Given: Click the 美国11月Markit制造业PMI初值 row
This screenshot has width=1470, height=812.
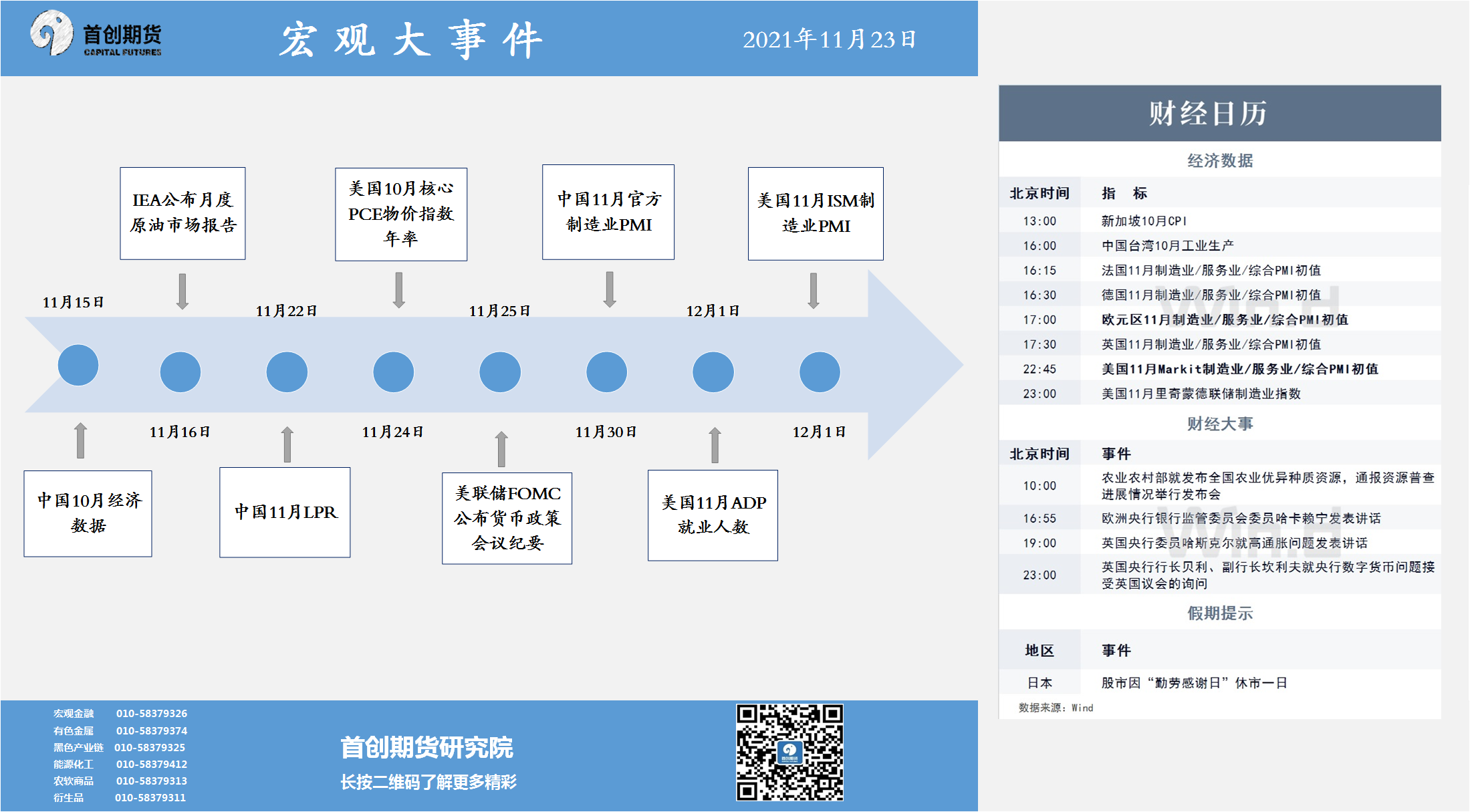Looking at the screenshot, I should pos(1220,369).
